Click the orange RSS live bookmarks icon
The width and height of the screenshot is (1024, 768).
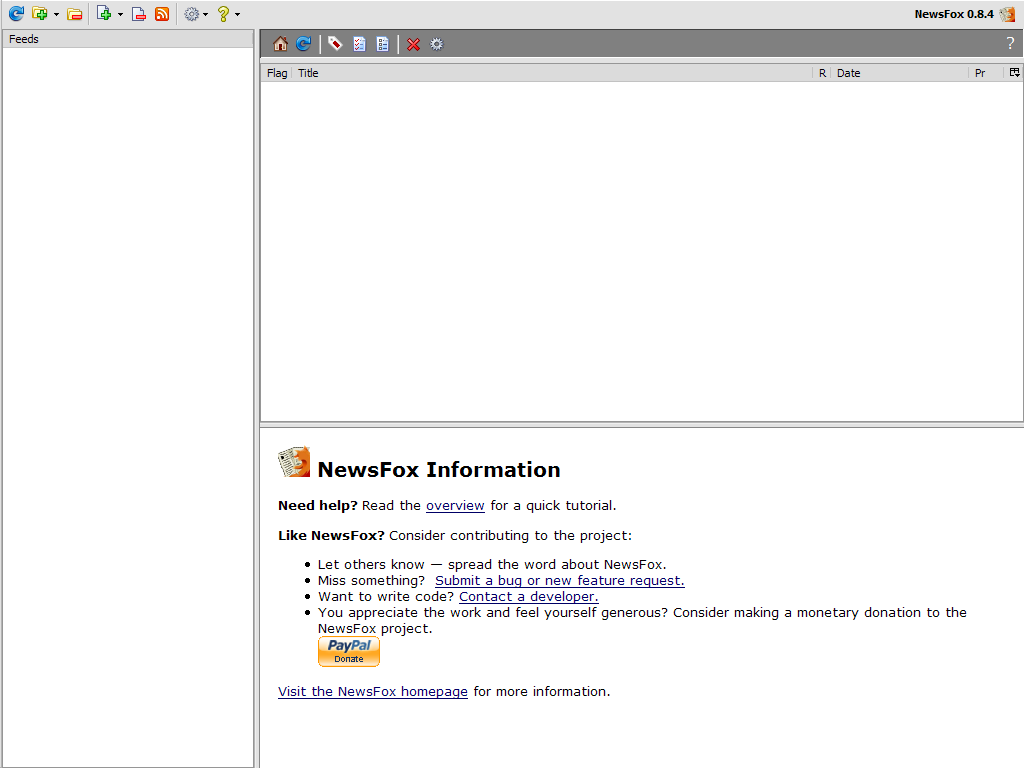[x=162, y=14]
